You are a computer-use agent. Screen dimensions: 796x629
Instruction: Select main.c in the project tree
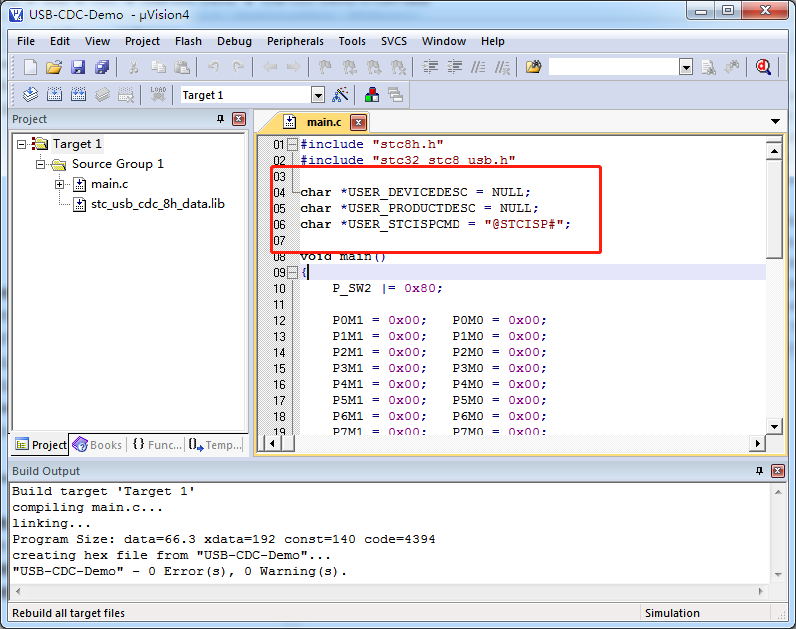109,184
